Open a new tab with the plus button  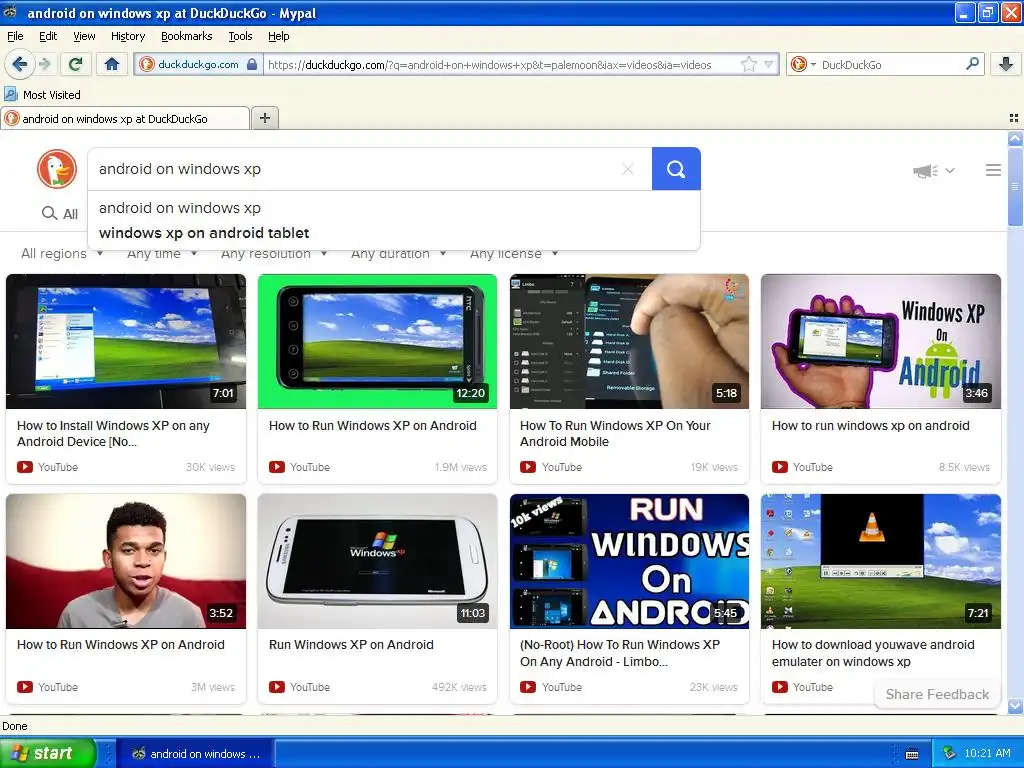265,118
